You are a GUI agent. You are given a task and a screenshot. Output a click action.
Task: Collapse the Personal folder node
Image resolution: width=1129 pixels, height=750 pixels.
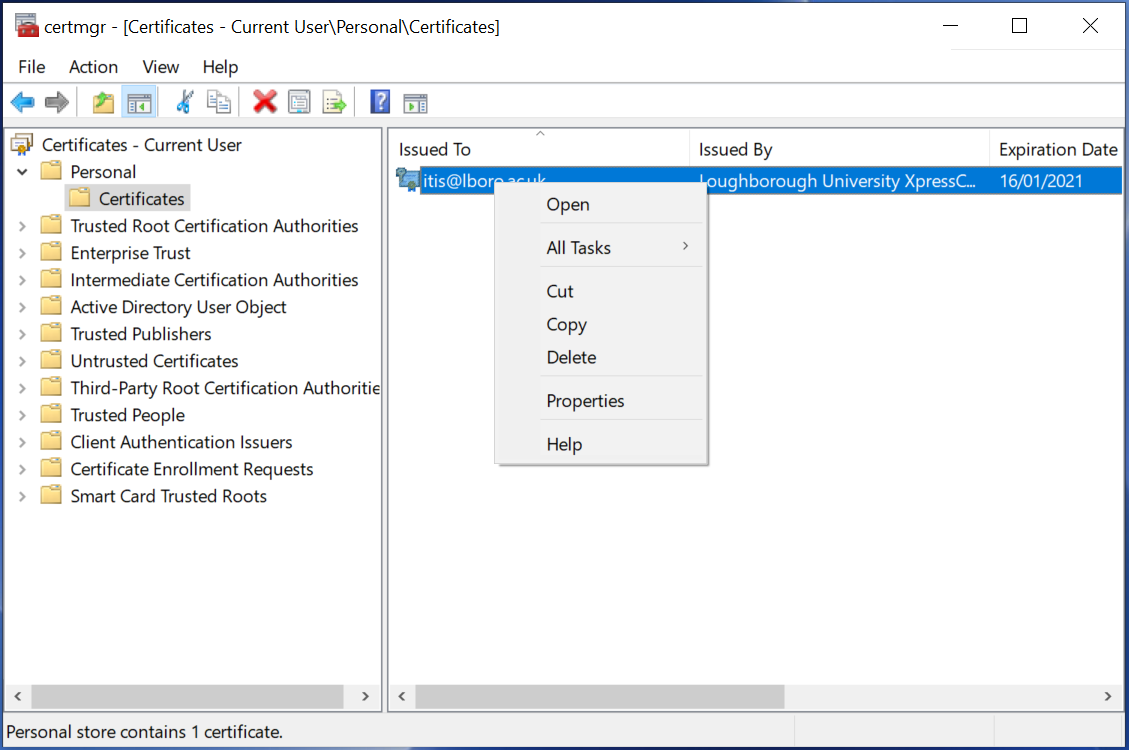point(22,171)
